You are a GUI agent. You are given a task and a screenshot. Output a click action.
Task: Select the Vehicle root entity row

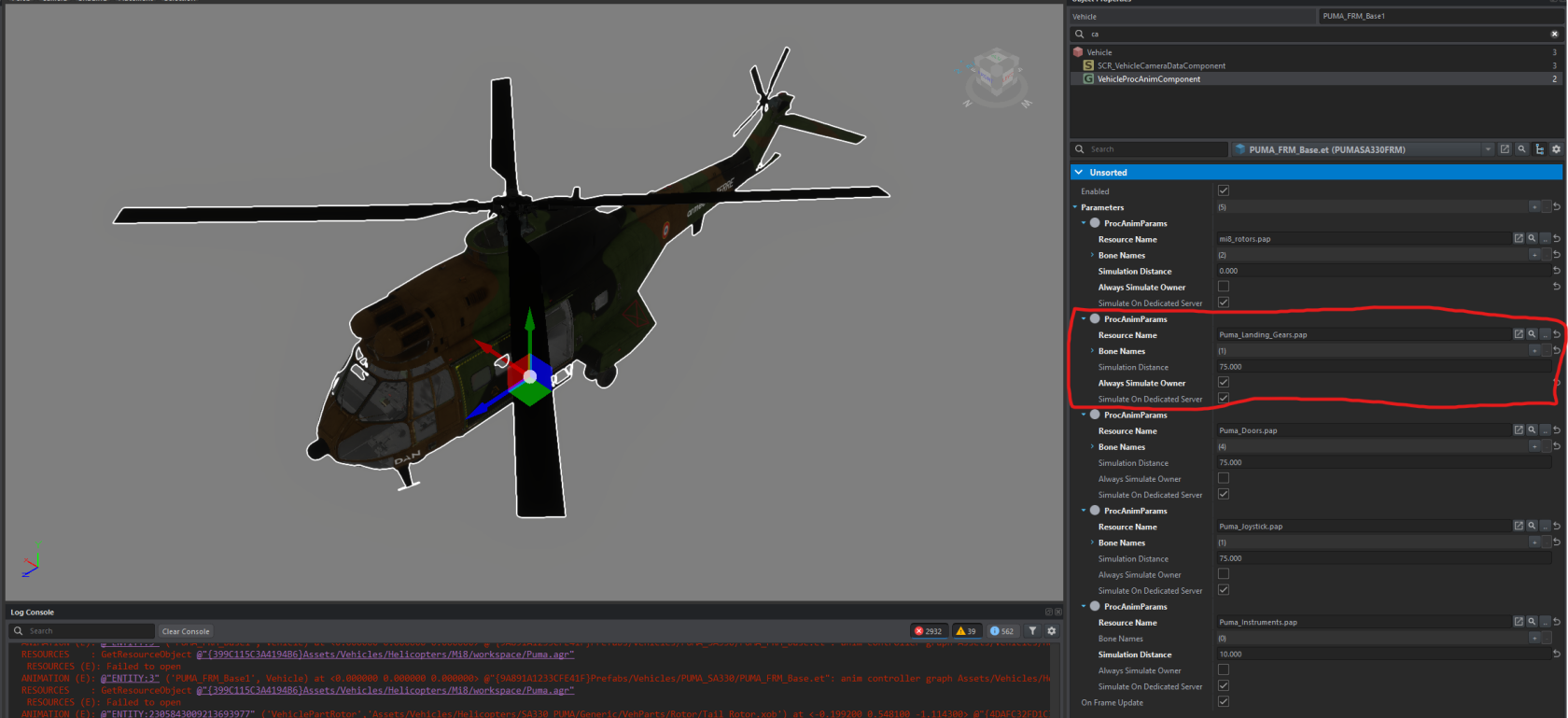click(x=1316, y=52)
